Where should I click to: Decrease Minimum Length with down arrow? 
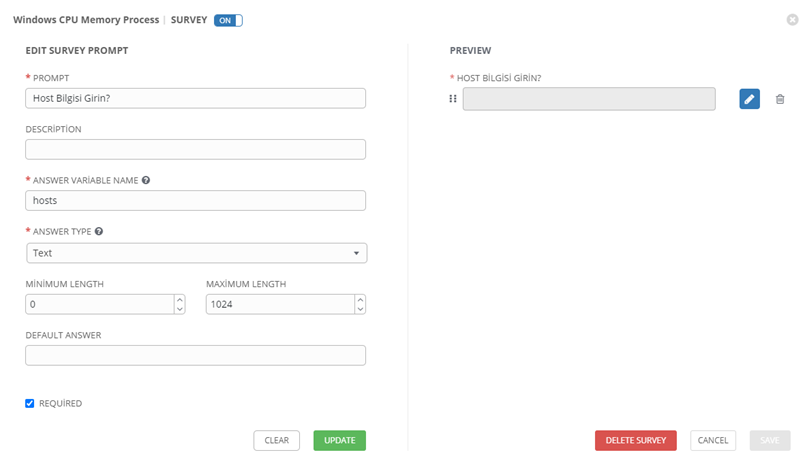coord(180,309)
